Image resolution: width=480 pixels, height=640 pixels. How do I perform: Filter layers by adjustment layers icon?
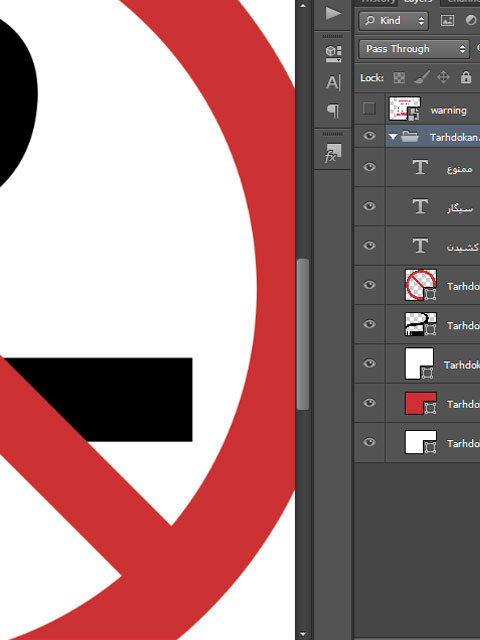point(471,20)
